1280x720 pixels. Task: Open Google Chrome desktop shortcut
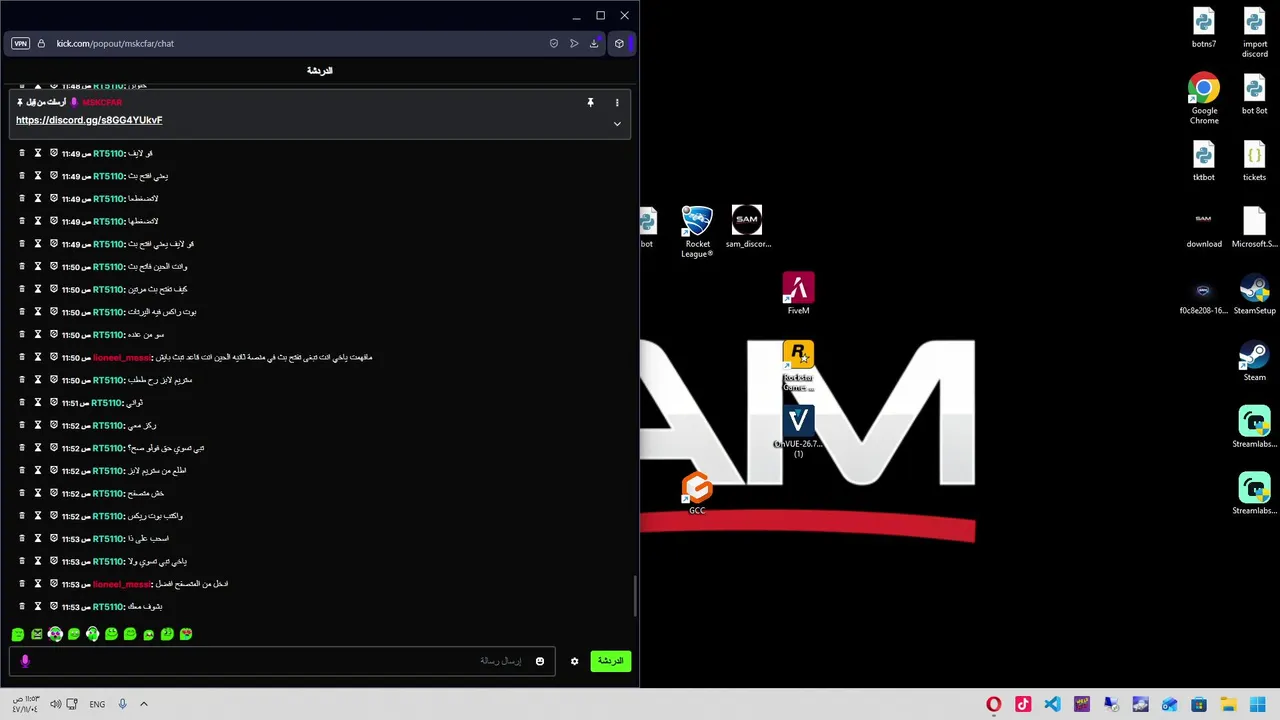1204,98
